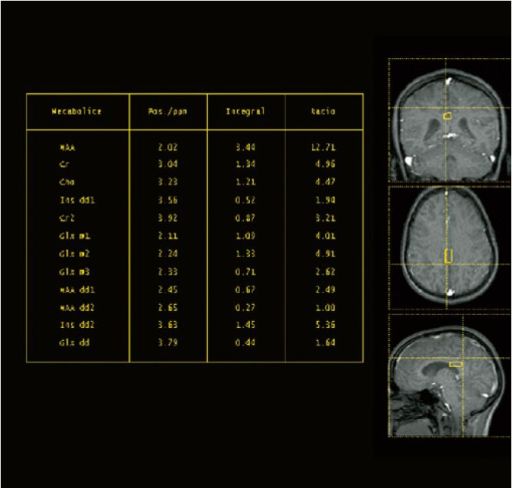The height and width of the screenshot is (488, 512).
Task: Click the Glx dd row label
Action: coord(74,342)
